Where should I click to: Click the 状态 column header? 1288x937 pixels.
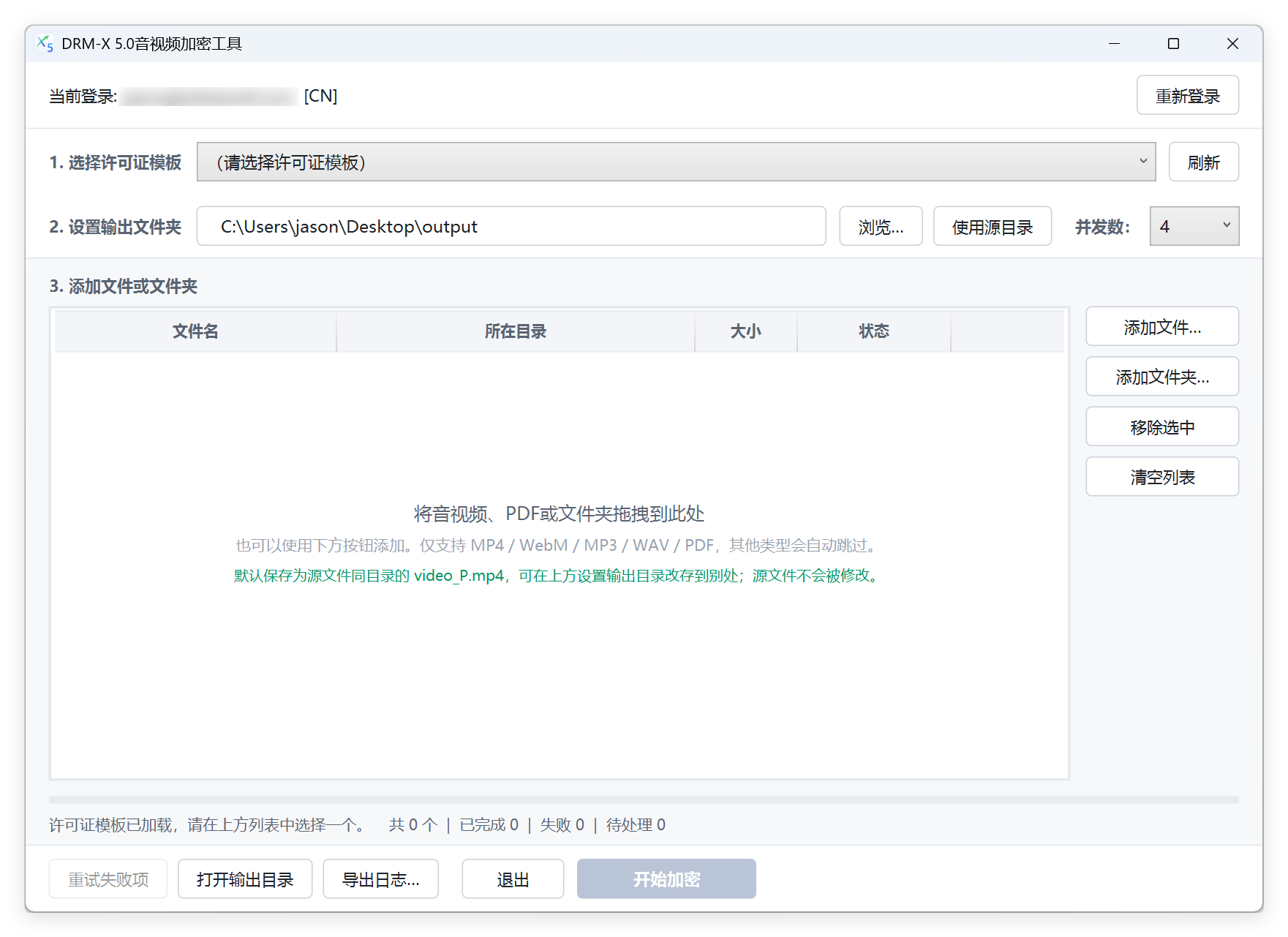(x=874, y=331)
